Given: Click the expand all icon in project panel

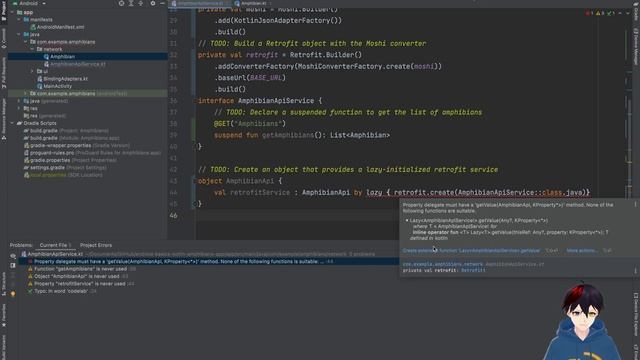Looking at the screenshot, I should coord(131,3).
